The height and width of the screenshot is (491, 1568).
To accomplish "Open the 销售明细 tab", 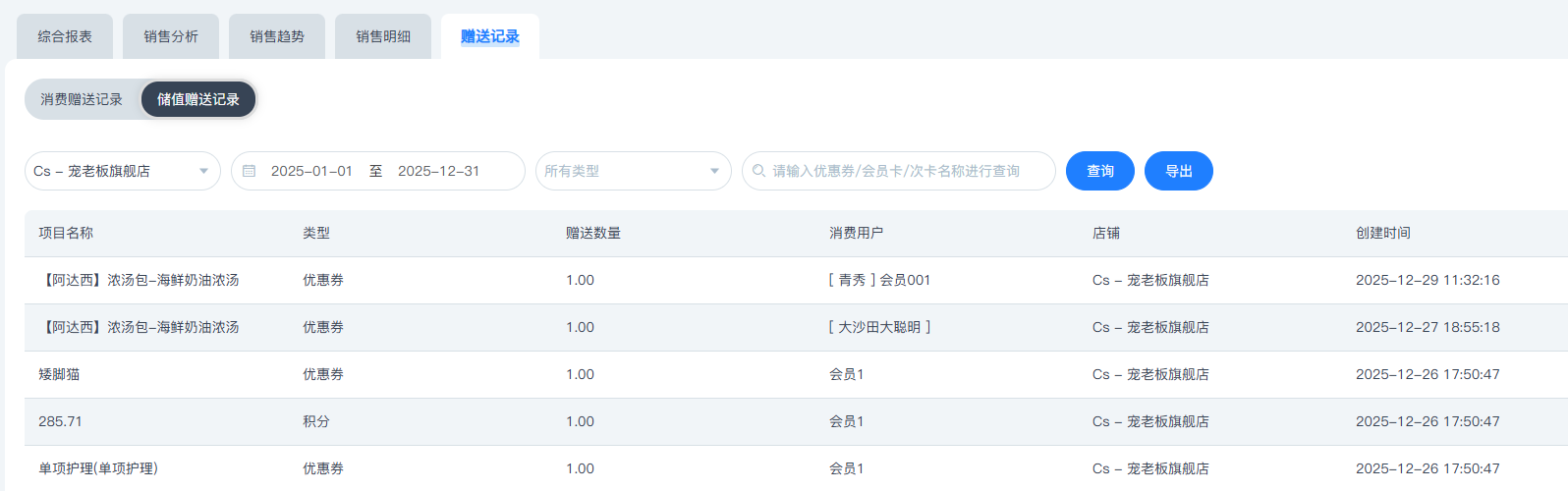I will tap(383, 36).
